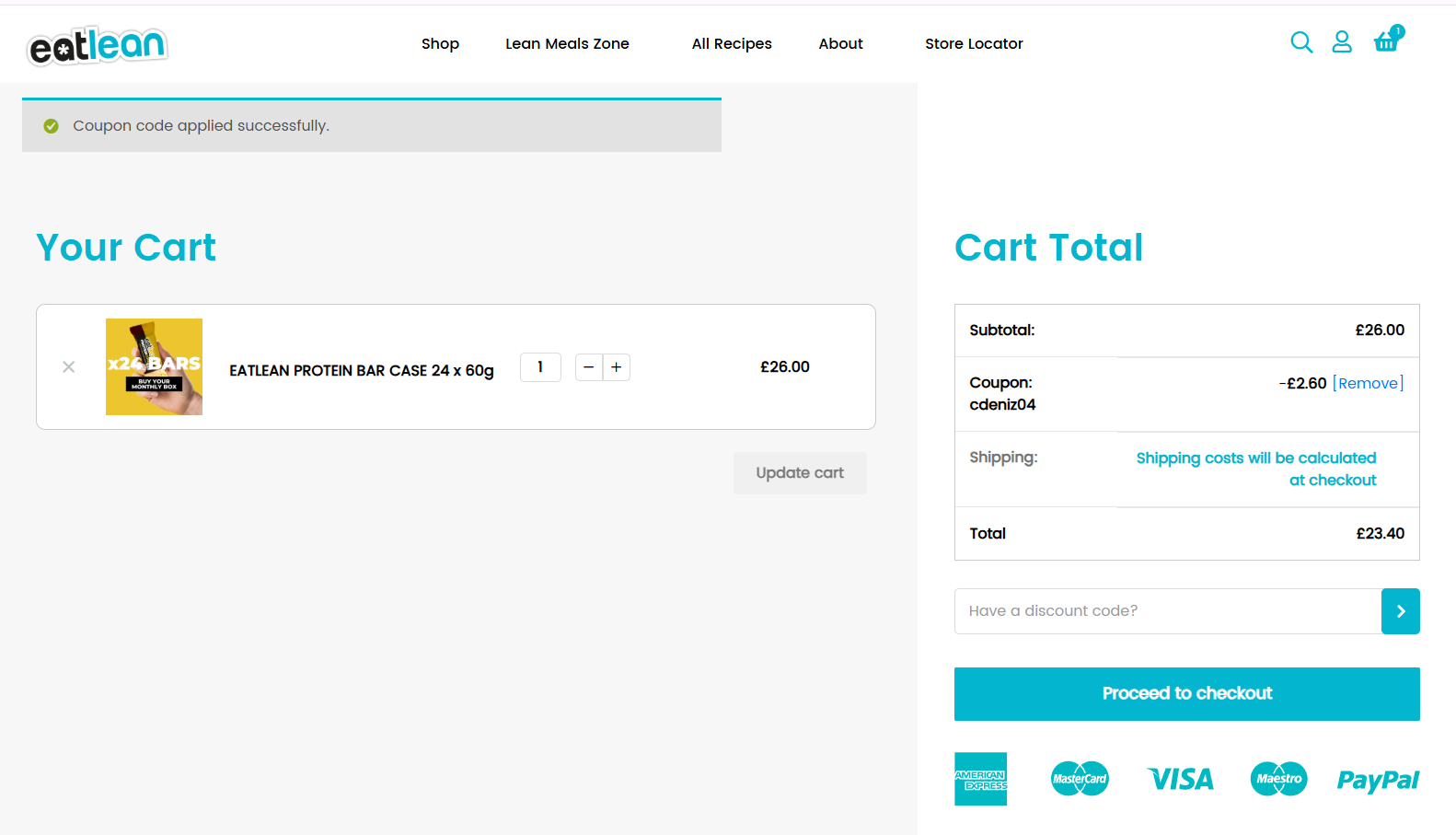Open the Shop menu

click(x=440, y=44)
